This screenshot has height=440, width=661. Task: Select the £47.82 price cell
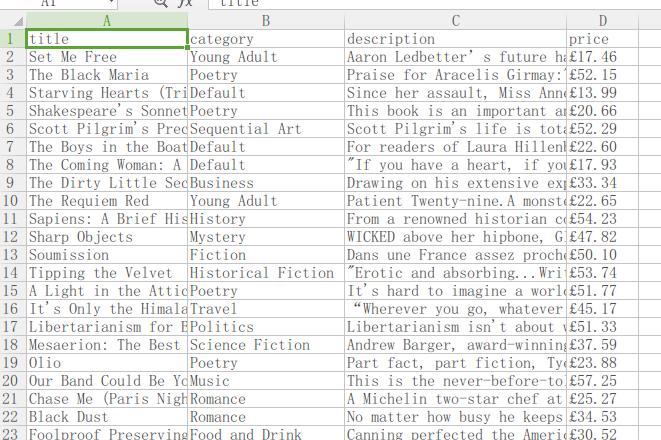(602, 237)
